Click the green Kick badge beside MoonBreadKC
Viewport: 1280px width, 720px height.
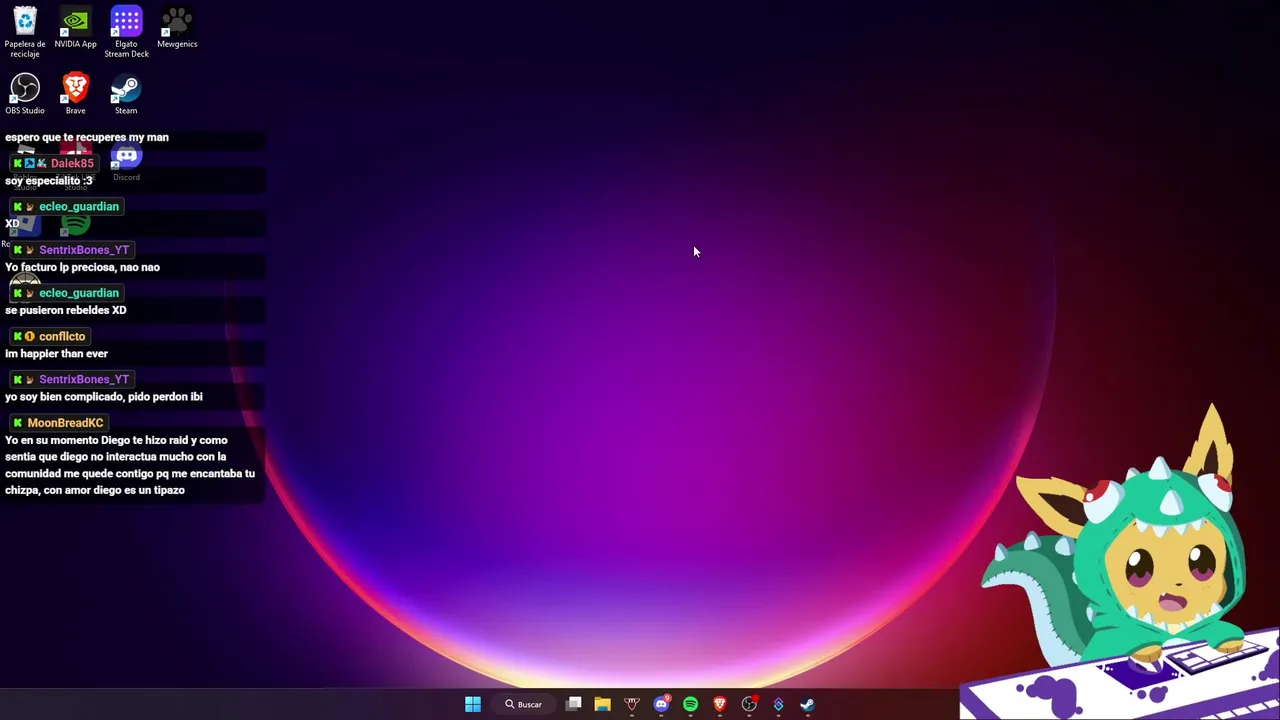pos(17,423)
